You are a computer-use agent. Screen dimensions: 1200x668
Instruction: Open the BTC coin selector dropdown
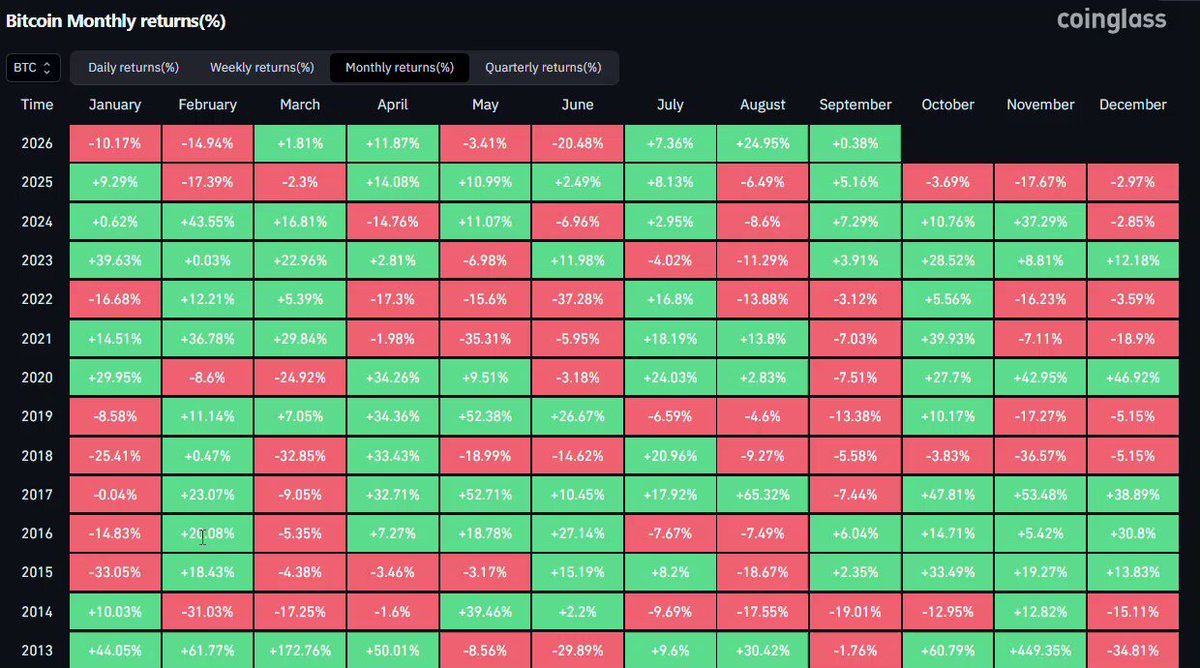point(33,67)
